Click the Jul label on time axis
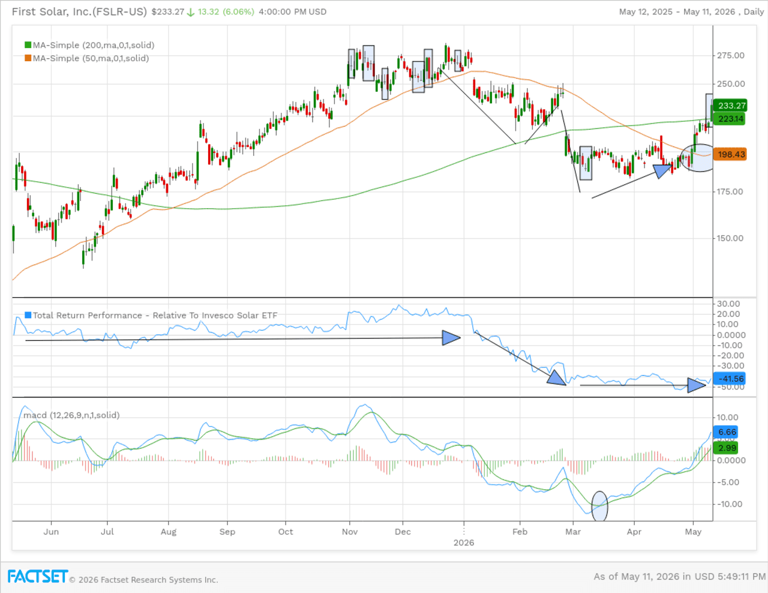 [107, 532]
